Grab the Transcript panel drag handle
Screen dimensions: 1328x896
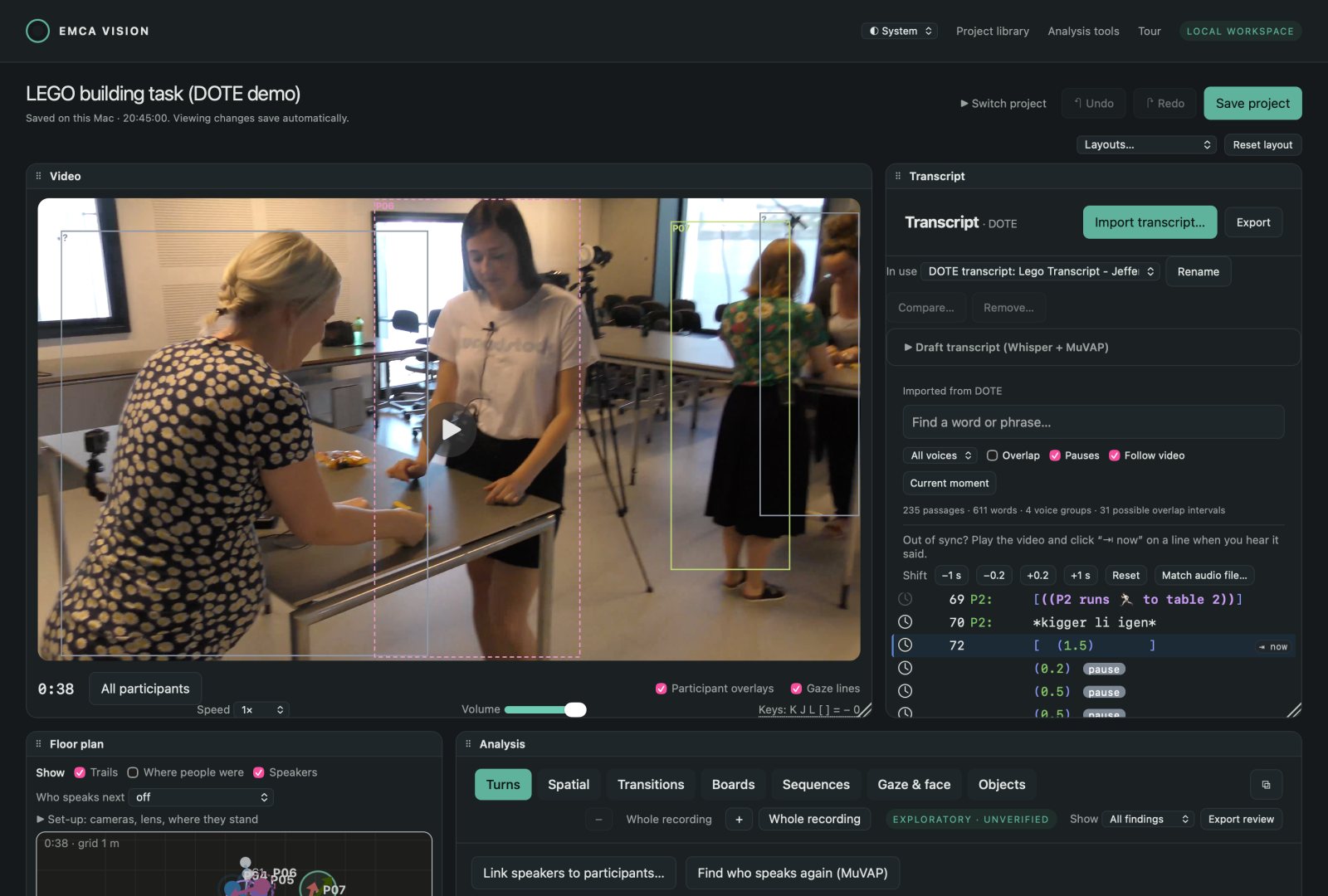898,176
